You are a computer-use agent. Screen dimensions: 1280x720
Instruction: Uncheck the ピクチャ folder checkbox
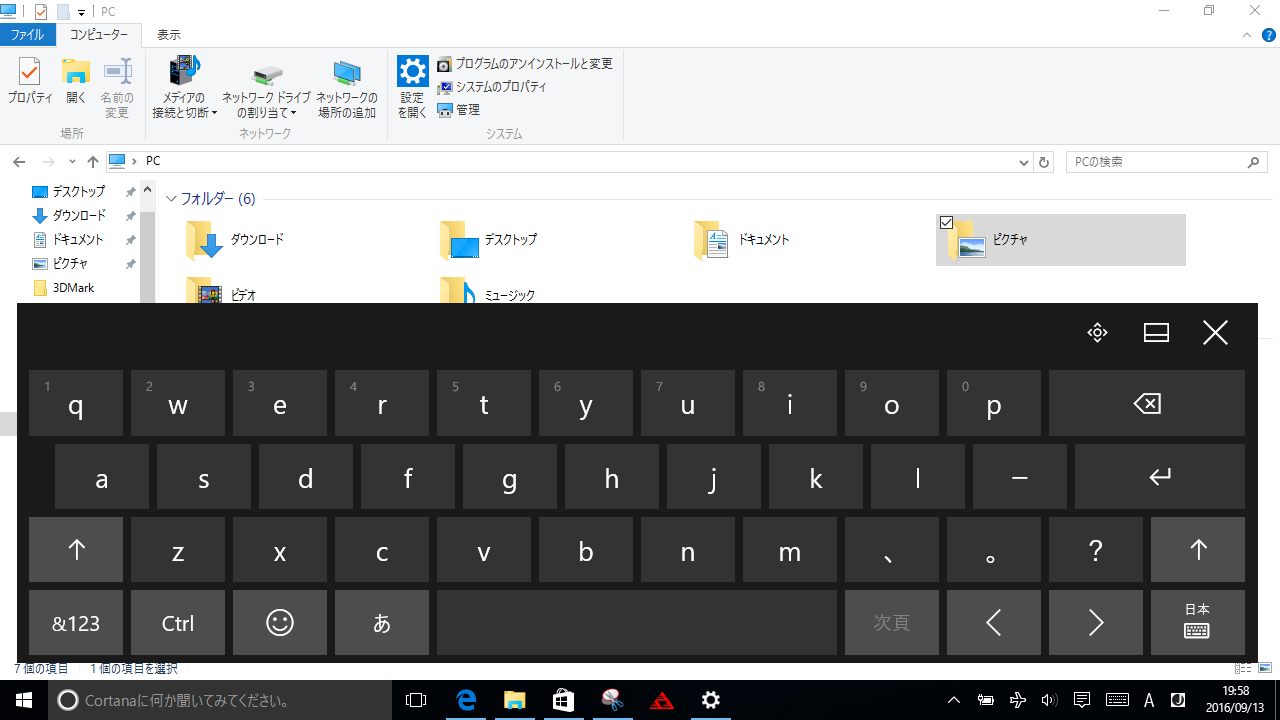point(947,223)
